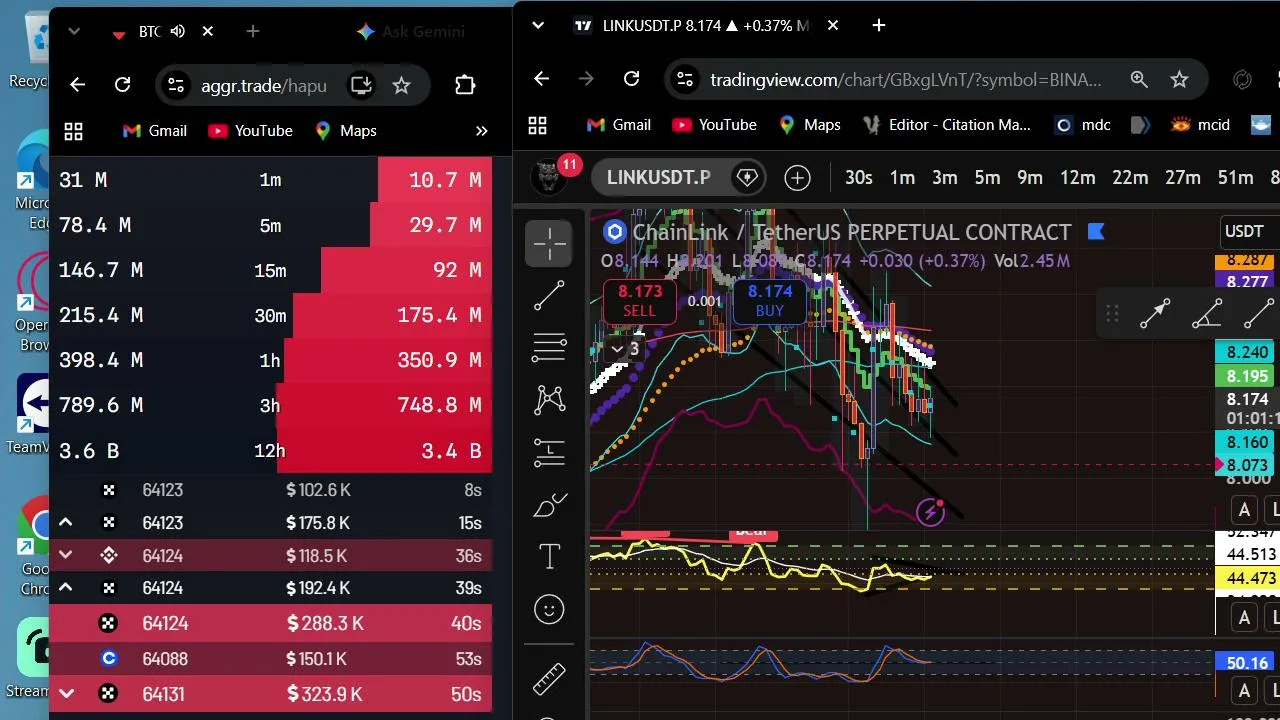Viewport: 1280px width, 720px height.
Task: Pick the angled line tool in floating toolbar
Action: (1207, 314)
